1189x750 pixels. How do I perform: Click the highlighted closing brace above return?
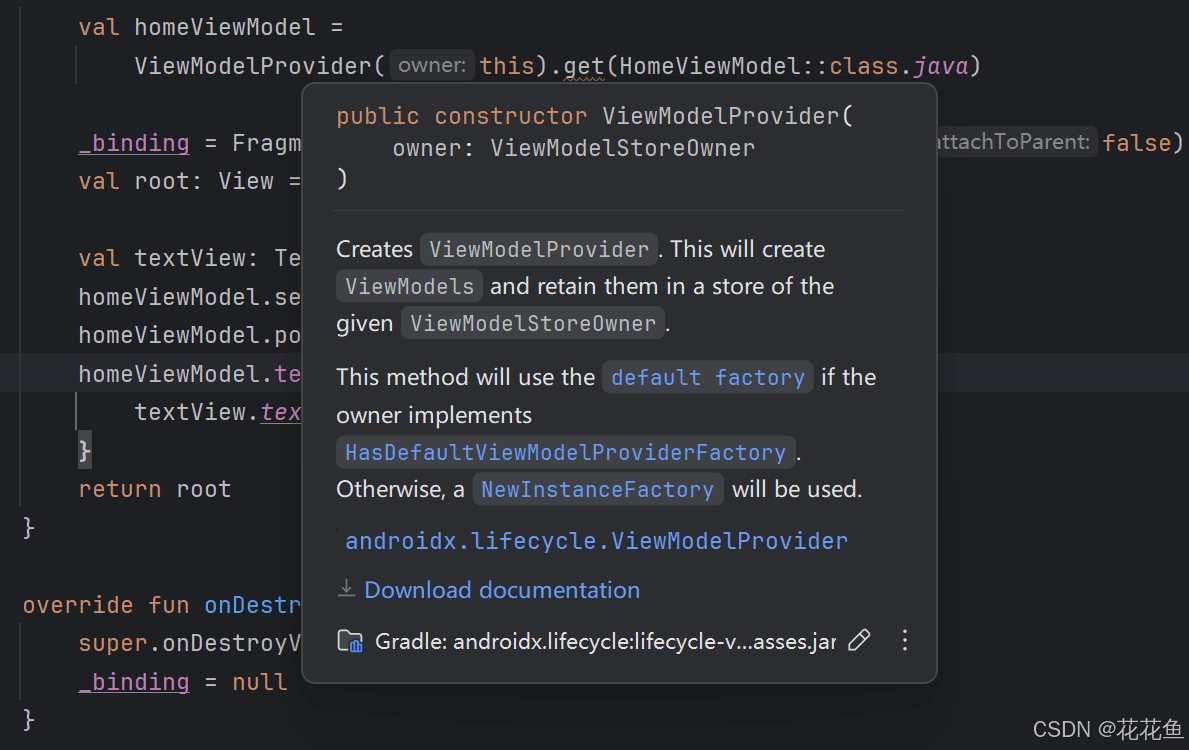point(84,450)
